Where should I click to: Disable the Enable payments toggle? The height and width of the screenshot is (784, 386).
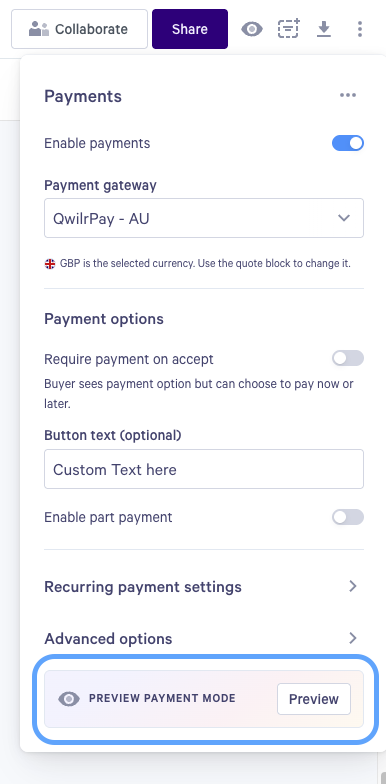[x=348, y=144]
